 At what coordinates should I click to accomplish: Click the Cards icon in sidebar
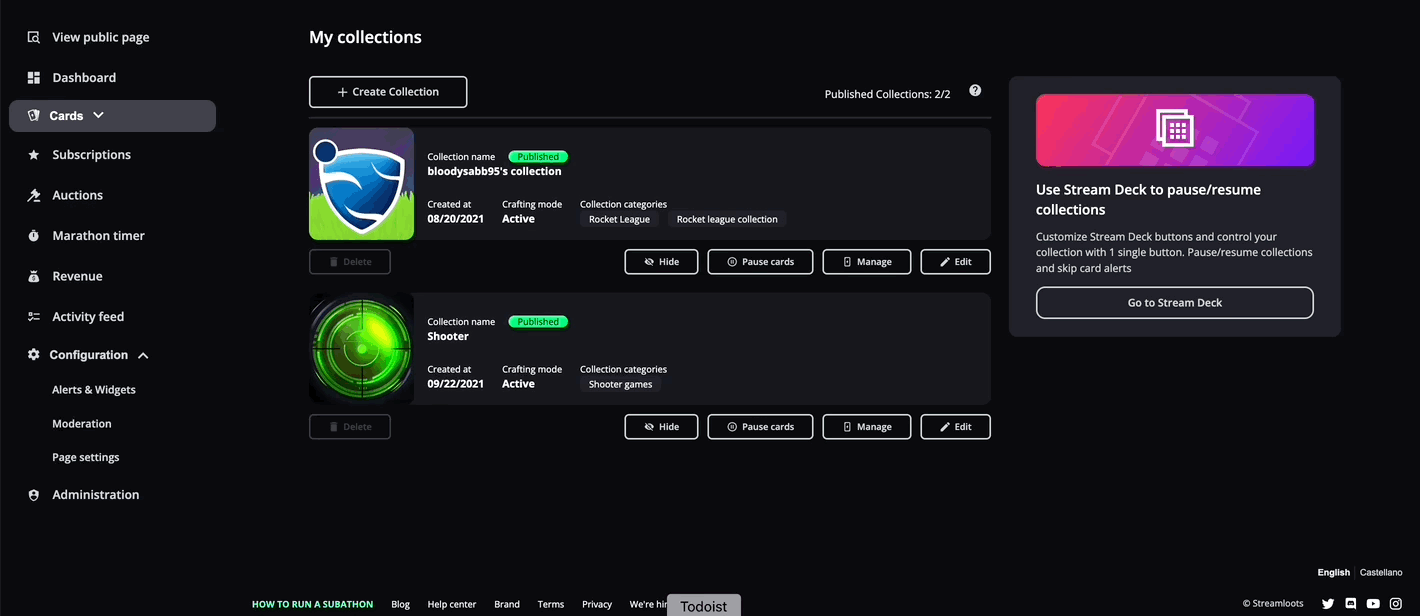pyautogui.click(x=33, y=116)
